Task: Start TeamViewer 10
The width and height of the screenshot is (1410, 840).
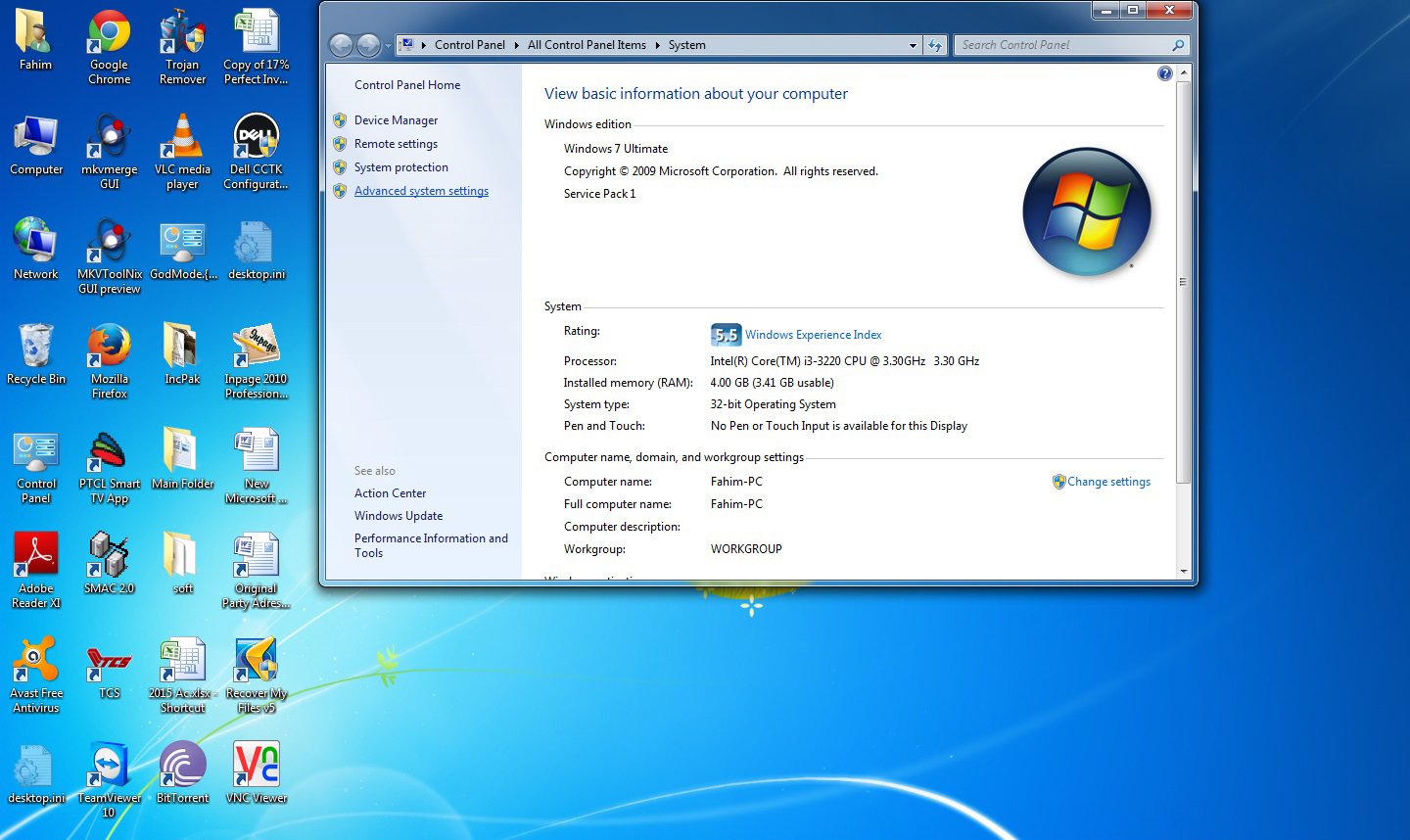Action: pos(108,764)
